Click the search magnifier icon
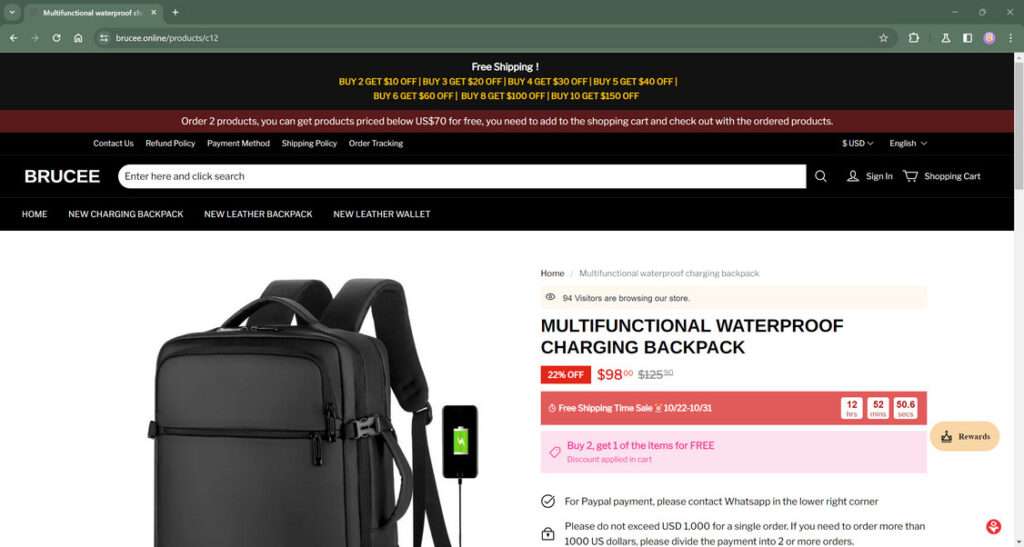This screenshot has width=1024, height=547. 820,176
